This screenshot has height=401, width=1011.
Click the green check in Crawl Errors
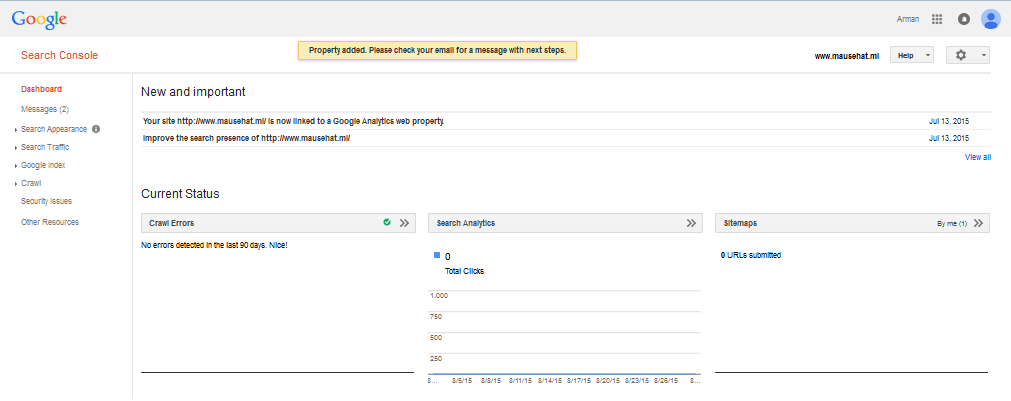387,222
